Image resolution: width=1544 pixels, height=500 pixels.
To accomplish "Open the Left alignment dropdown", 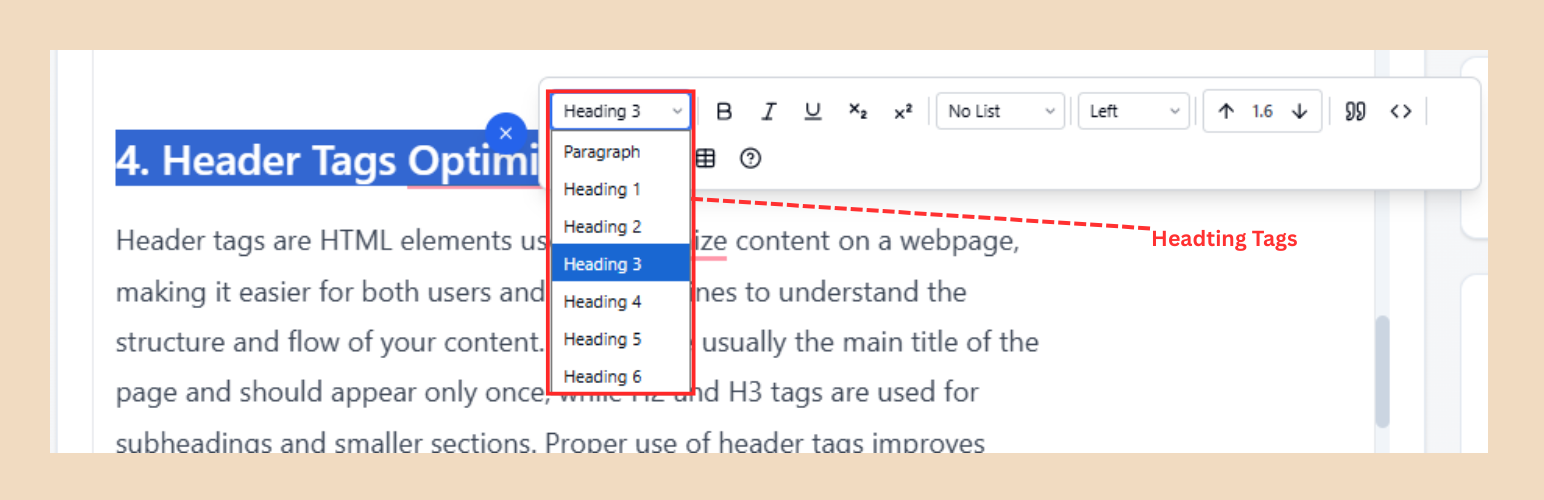I will (x=1134, y=111).
